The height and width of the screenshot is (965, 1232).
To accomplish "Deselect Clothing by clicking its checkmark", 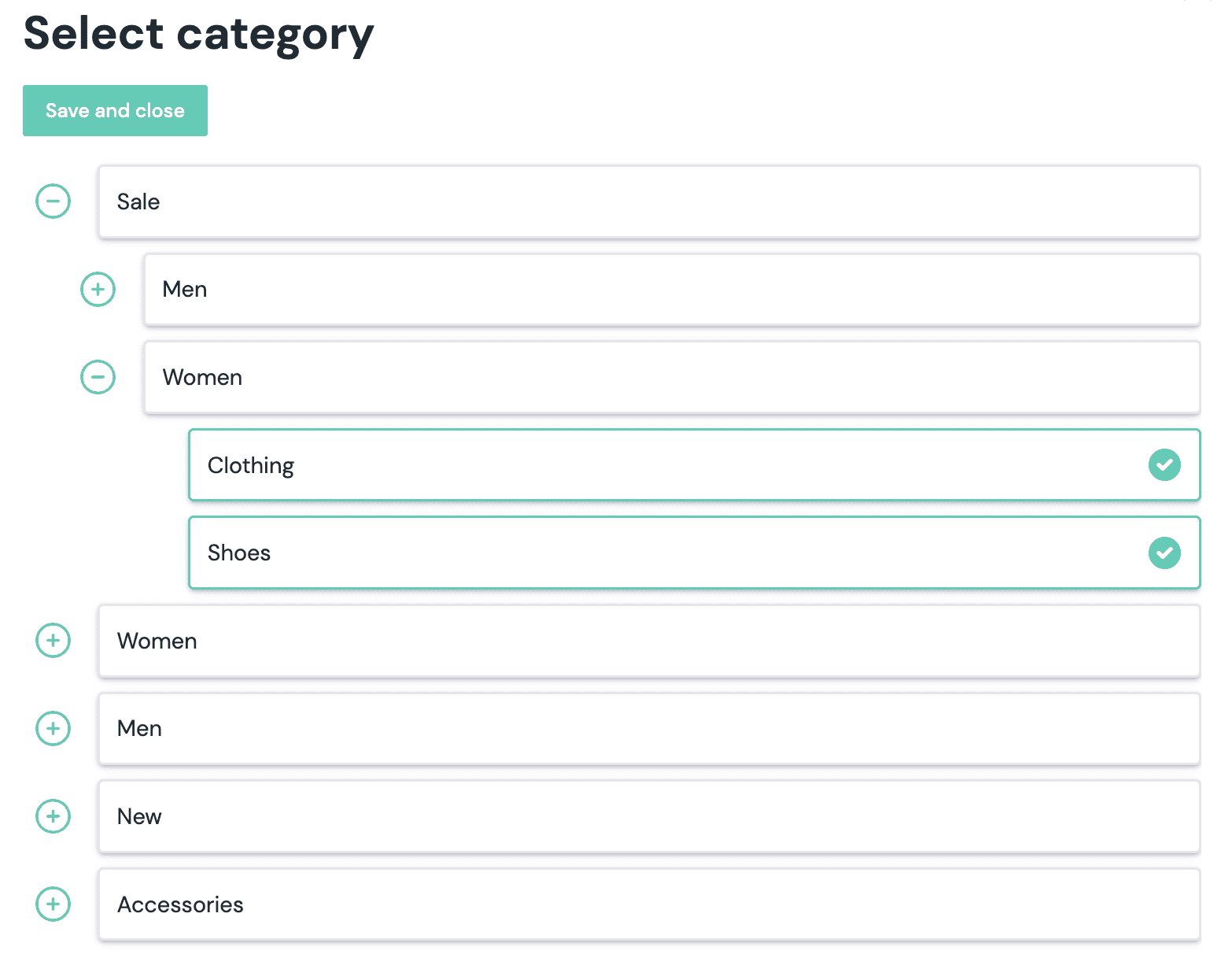I will 1165,465.
